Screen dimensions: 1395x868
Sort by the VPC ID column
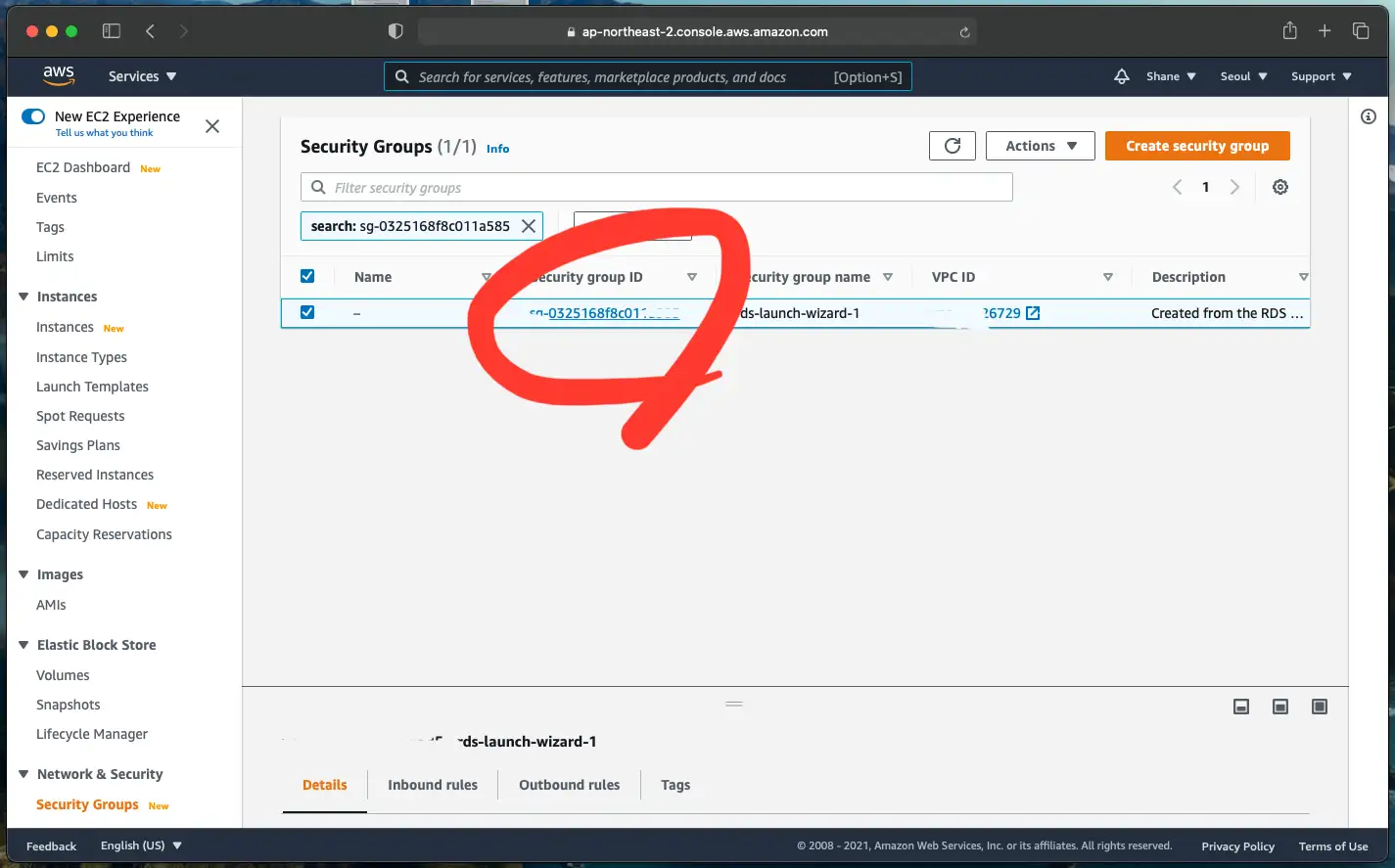[x=1107, y=277]
